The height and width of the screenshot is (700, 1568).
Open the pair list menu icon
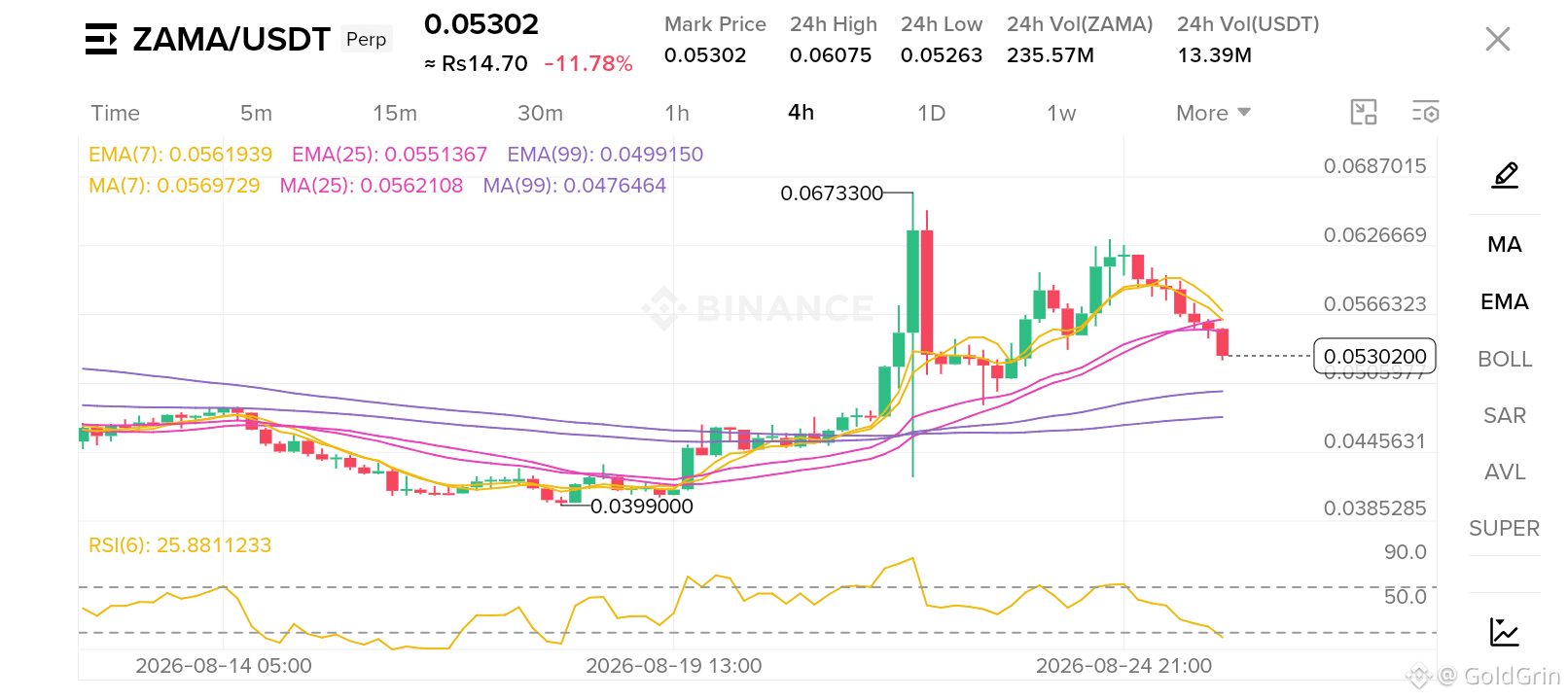click(101, 39)
